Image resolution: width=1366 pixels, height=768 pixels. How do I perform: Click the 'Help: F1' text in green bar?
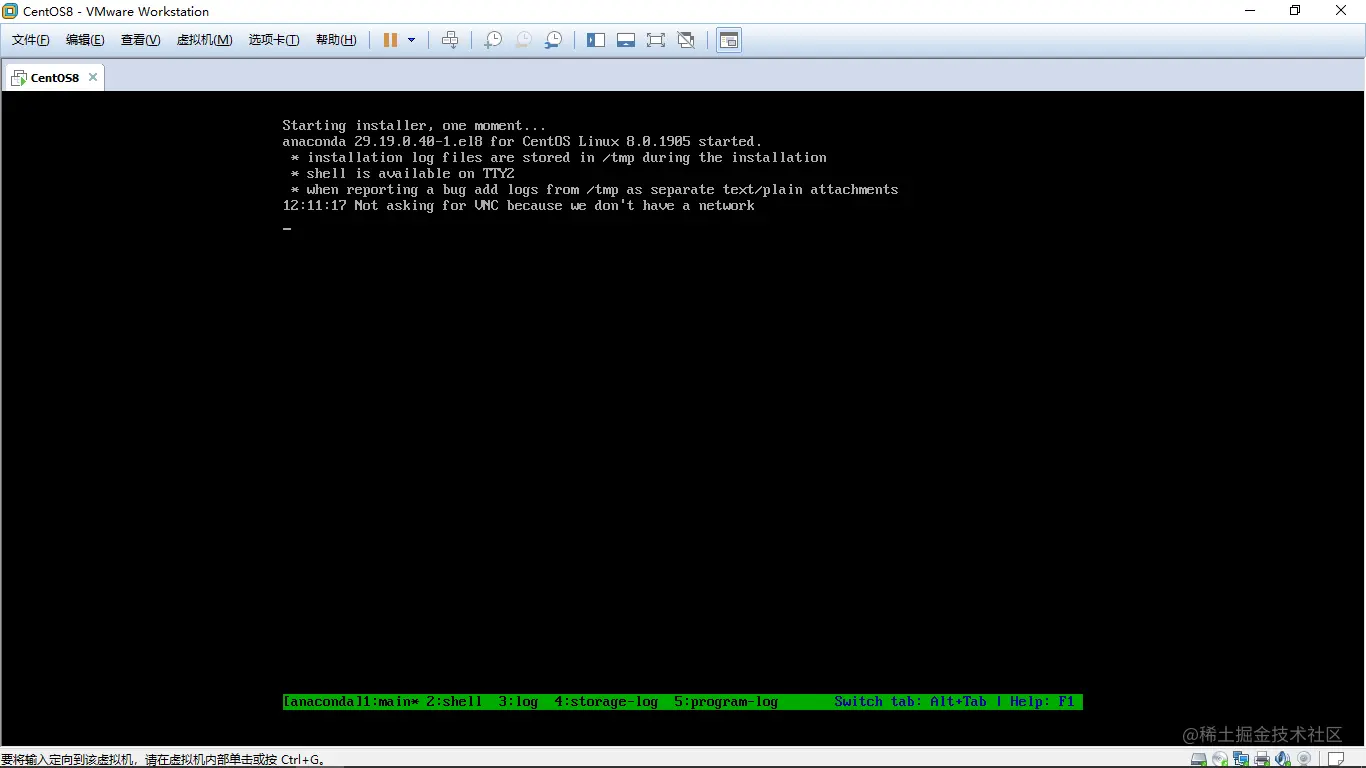(x=1042, y=702)
